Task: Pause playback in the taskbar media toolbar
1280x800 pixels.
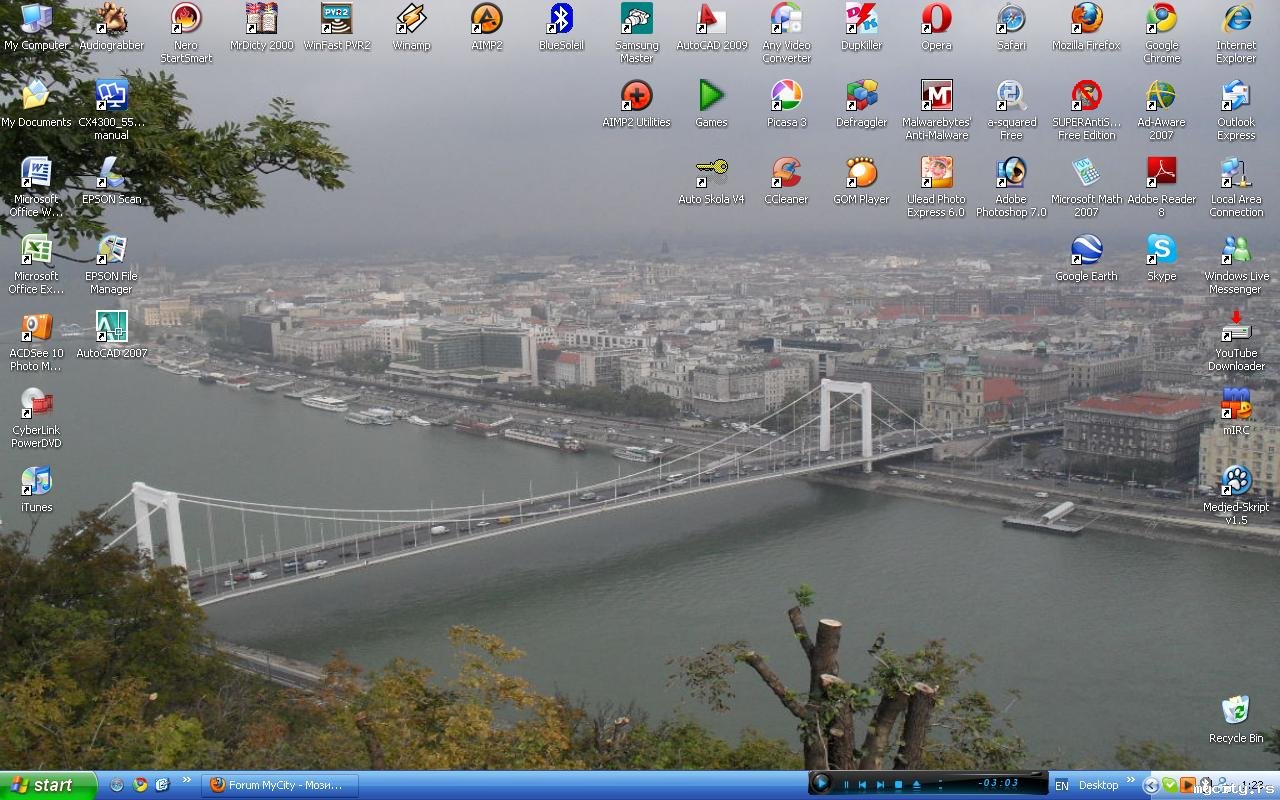Action: point(846,785)
